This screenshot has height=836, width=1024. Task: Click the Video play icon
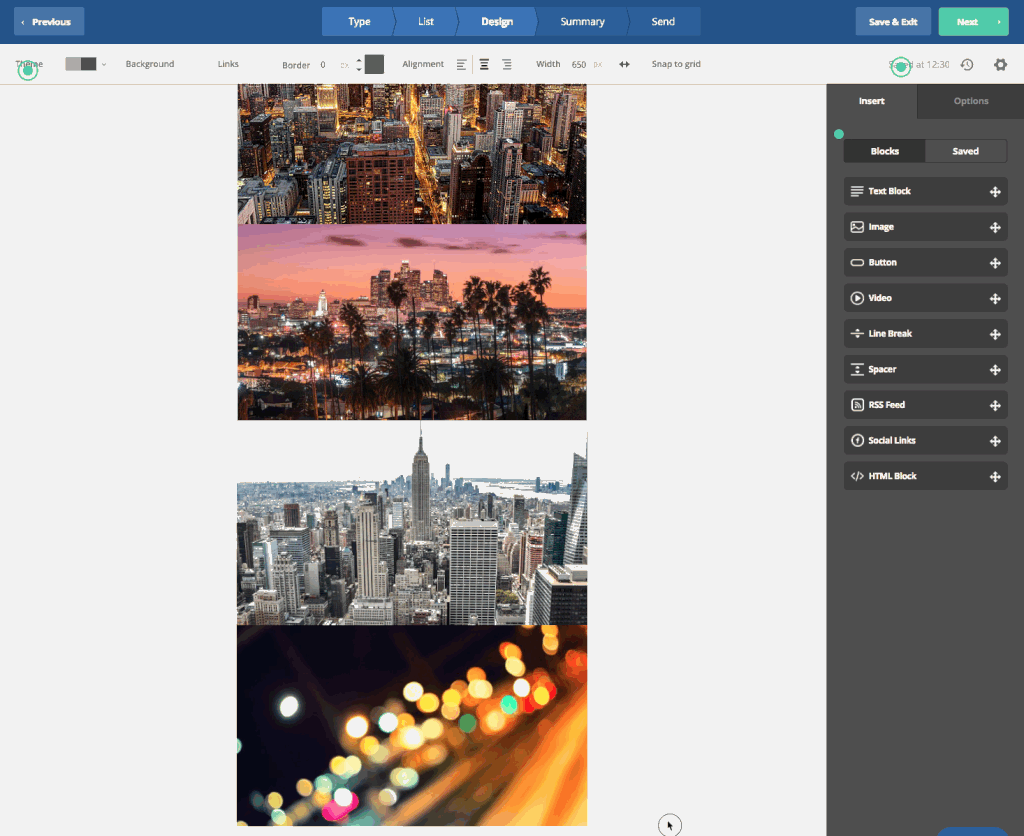click(857, 298)
